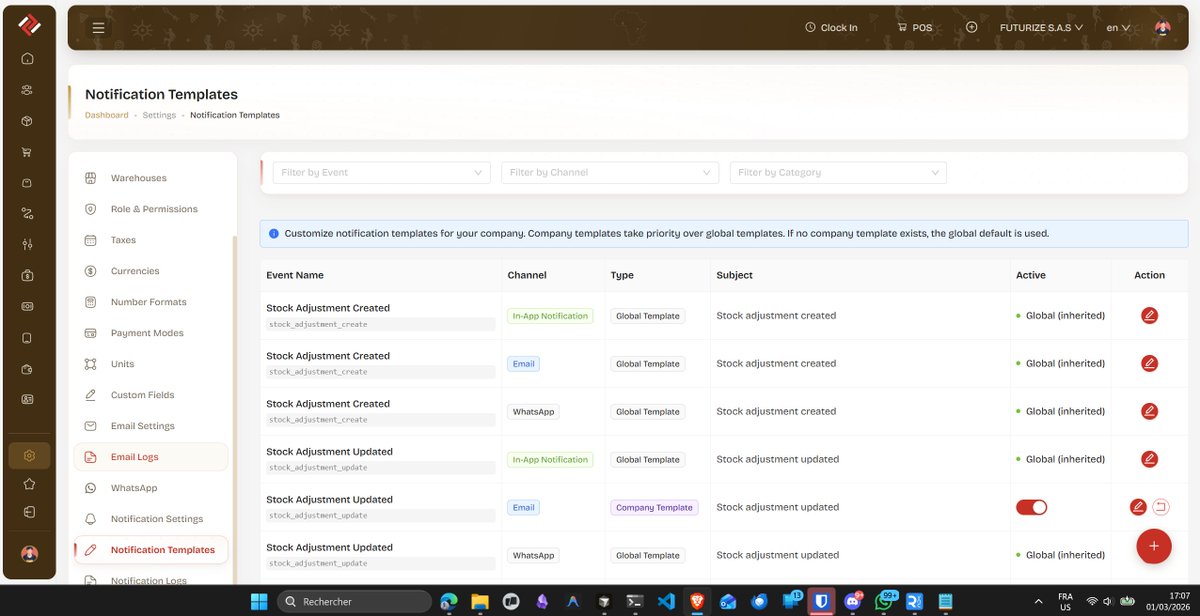1200x616 pixels.
Task: Open the Filter by Channel dropdown
Action: [x=610, y=172]
